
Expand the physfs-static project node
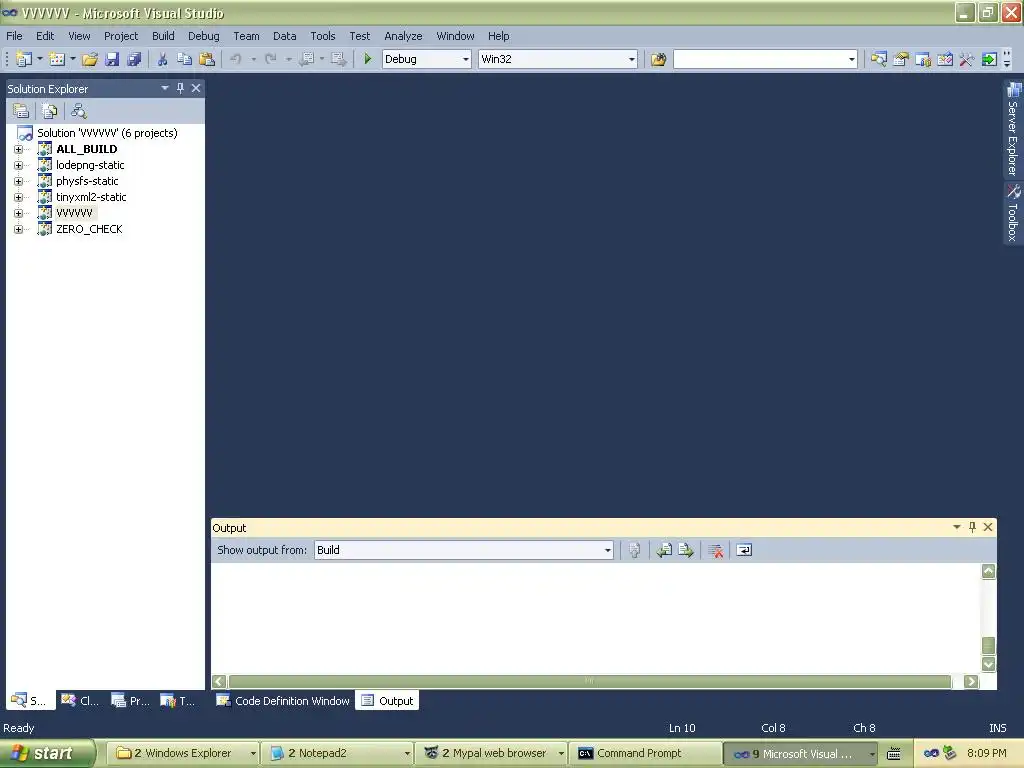18,181
